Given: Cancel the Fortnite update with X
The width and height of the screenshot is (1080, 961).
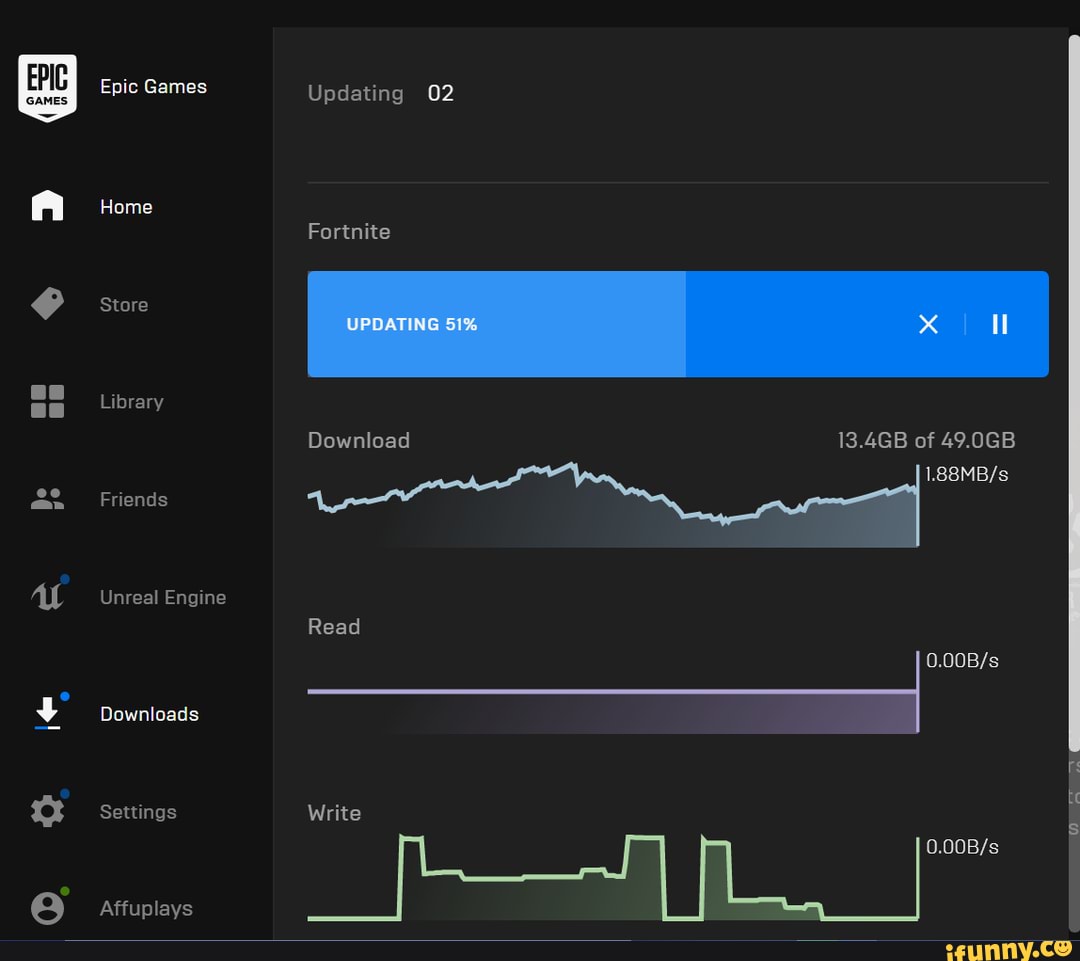Looking at the screenshot, I should (x=928, y=324).
